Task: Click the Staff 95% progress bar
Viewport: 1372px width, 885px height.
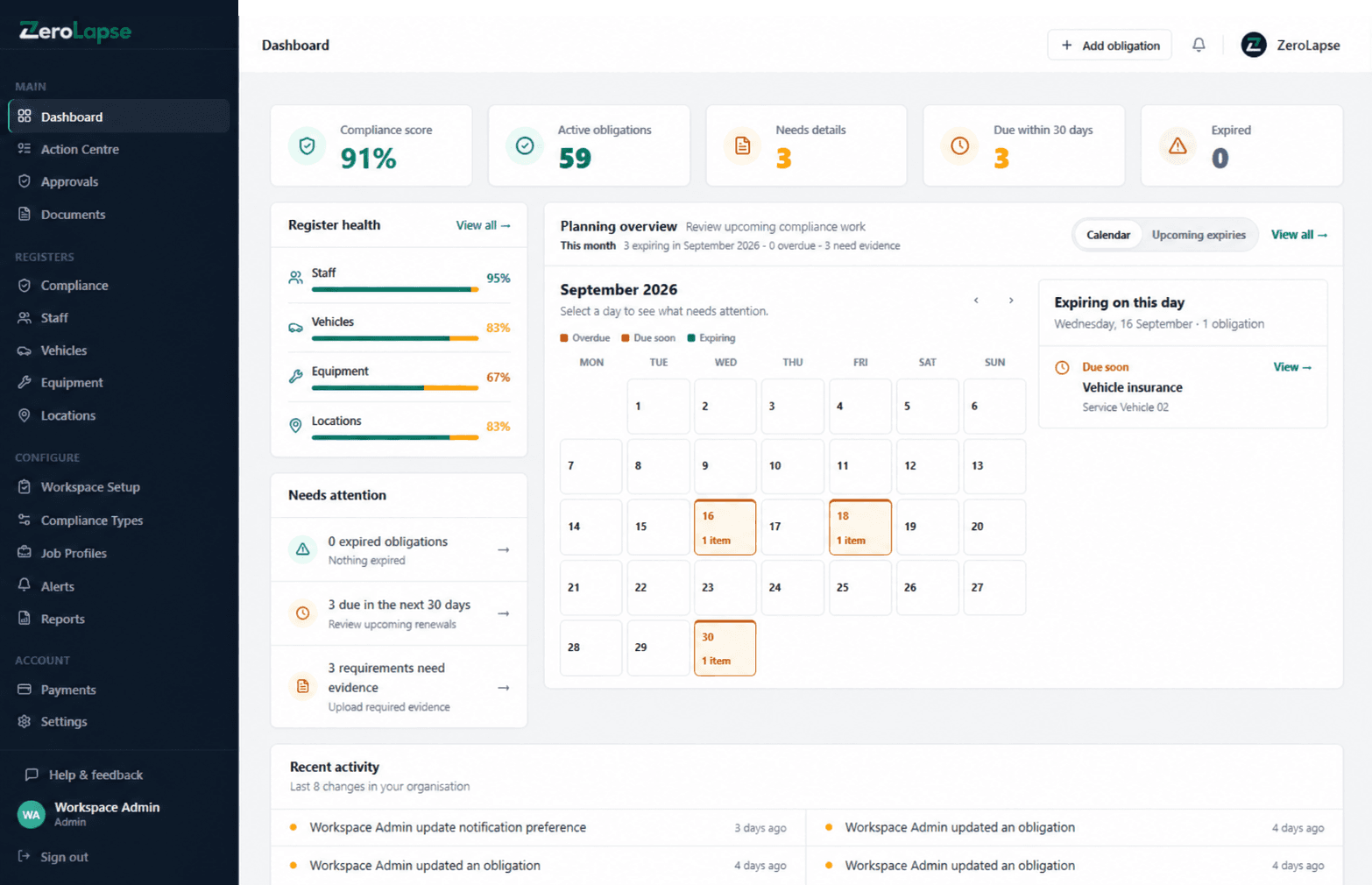Action: pos(395,289)
